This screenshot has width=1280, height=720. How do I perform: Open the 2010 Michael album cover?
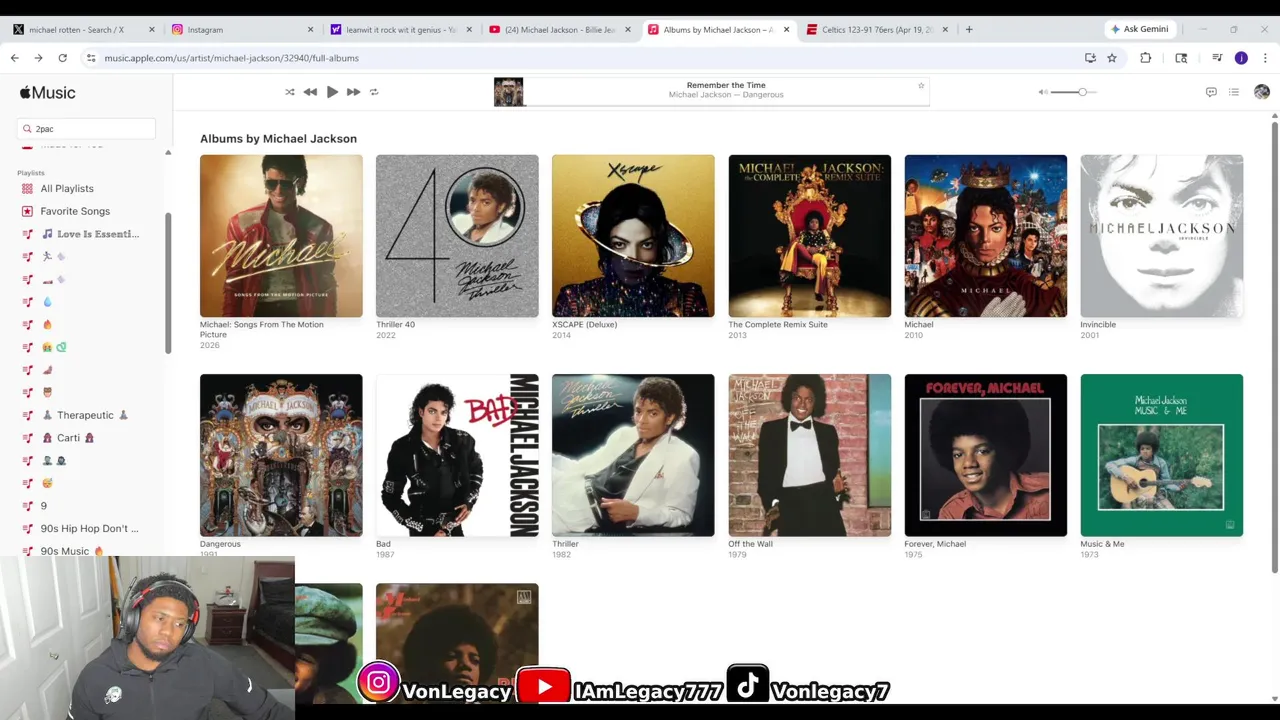point(985,236)
